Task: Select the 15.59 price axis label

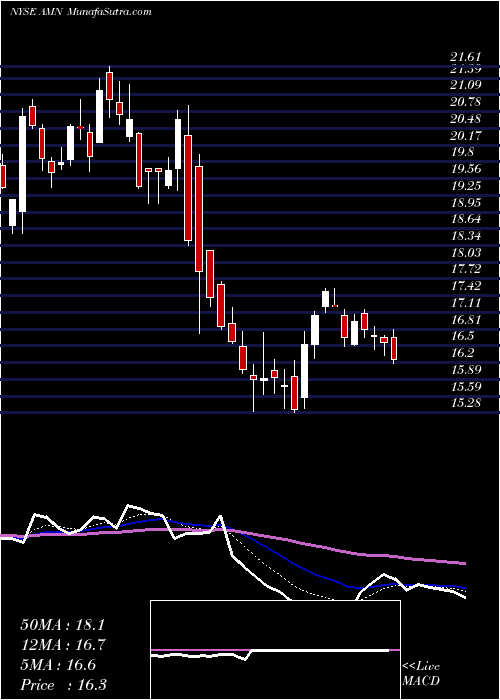Action: (466, 387)
